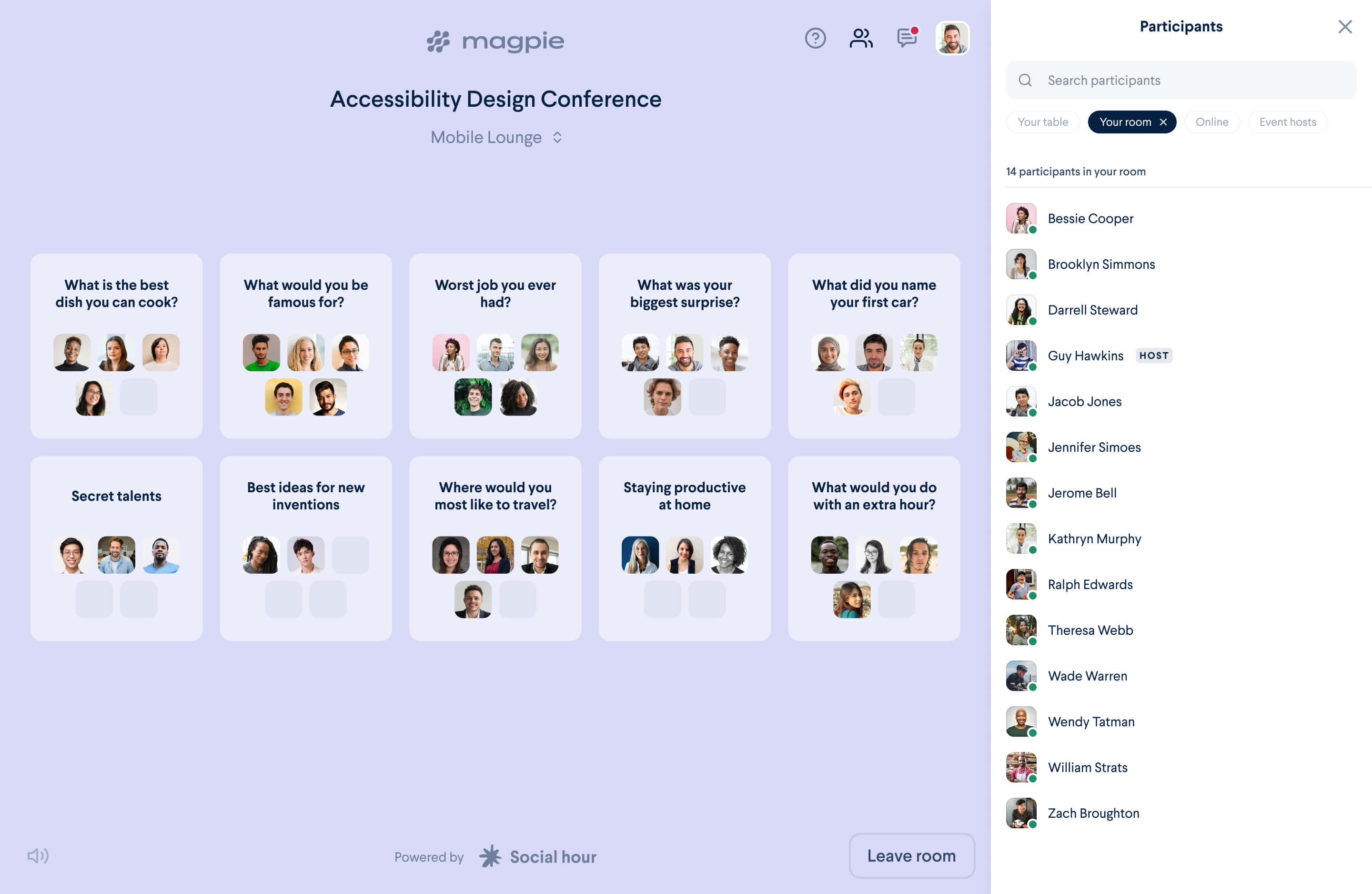This screenshot has width=1372, height=894.
Task: Select the Your room filter toggle
Action: point(1131,121)
